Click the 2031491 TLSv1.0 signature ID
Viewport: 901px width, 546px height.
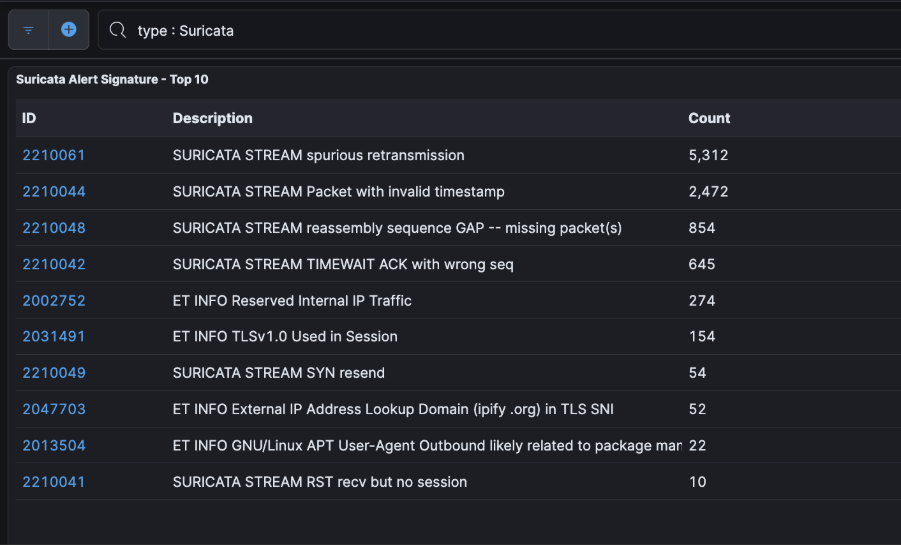click(54, 336)
